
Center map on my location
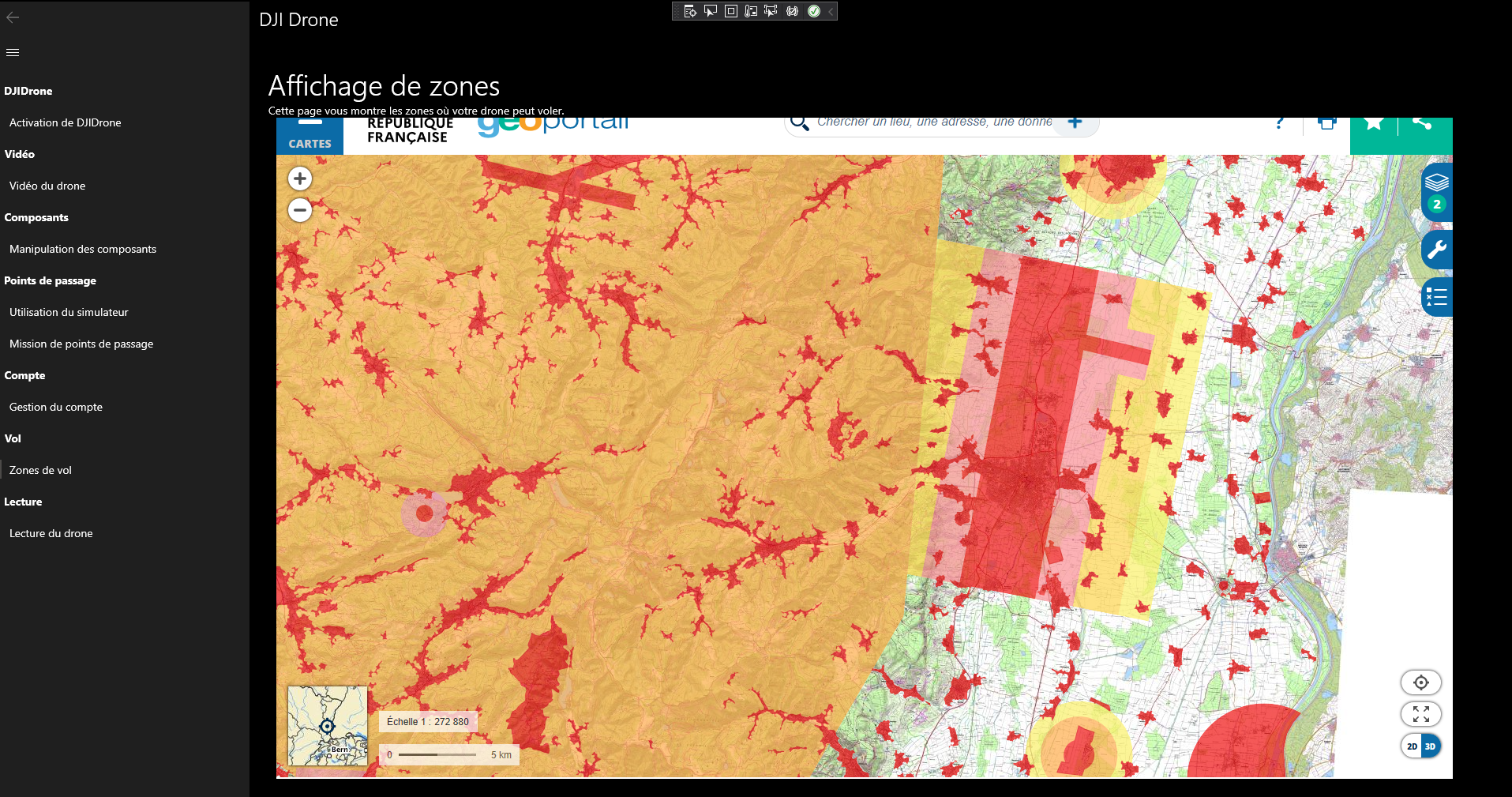(1420, 682)
